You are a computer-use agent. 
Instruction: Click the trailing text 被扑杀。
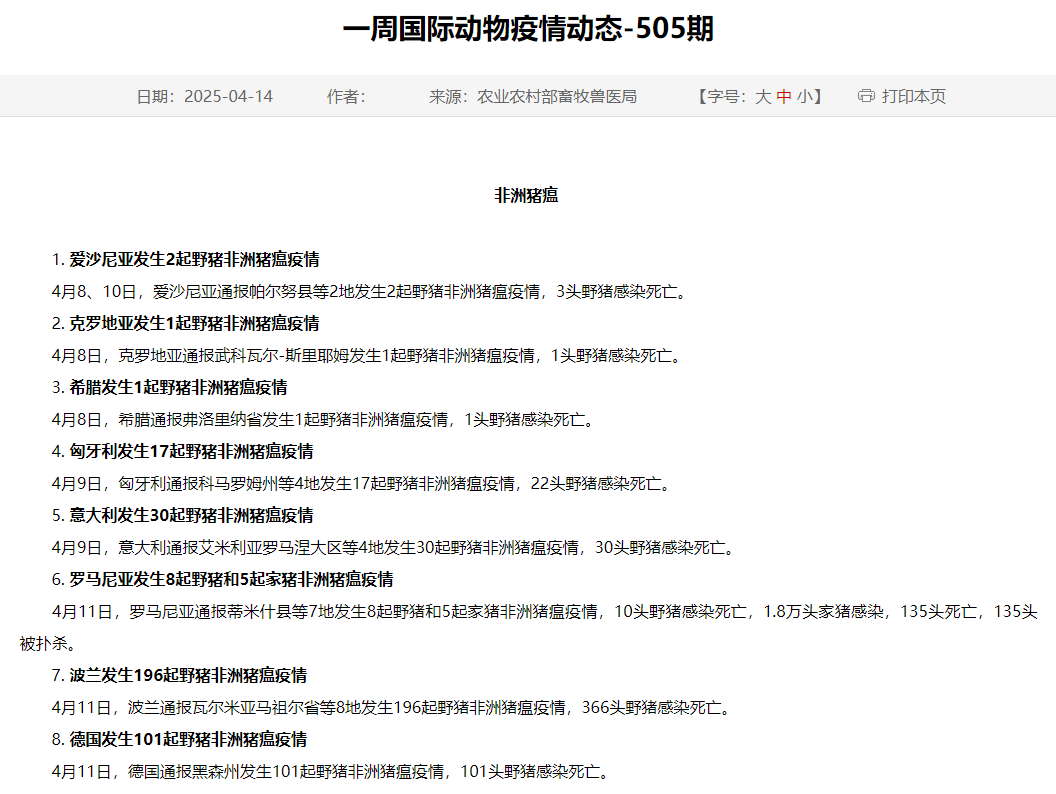(48, 644)
